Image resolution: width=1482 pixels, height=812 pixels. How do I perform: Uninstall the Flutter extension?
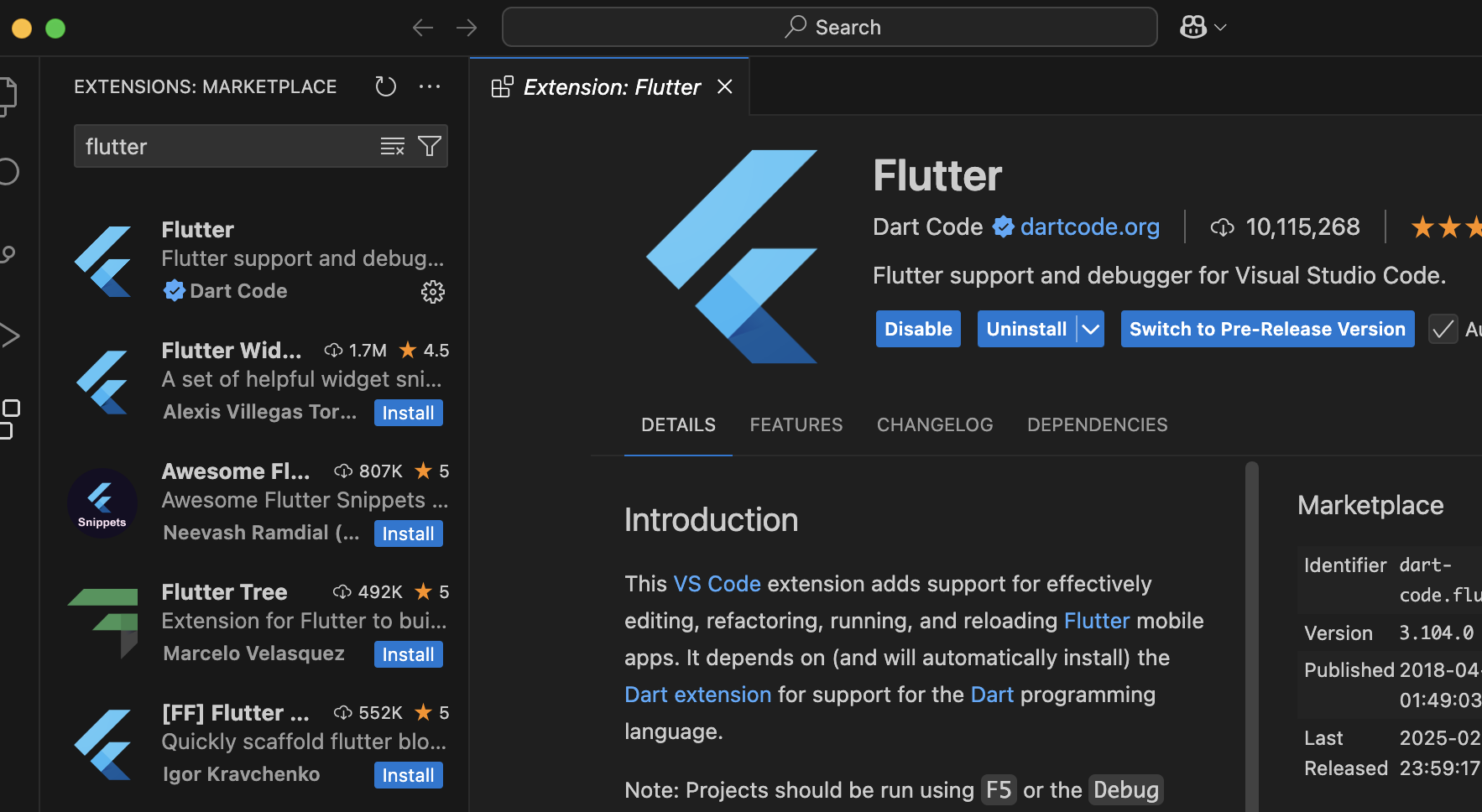tap(1026, 329)
